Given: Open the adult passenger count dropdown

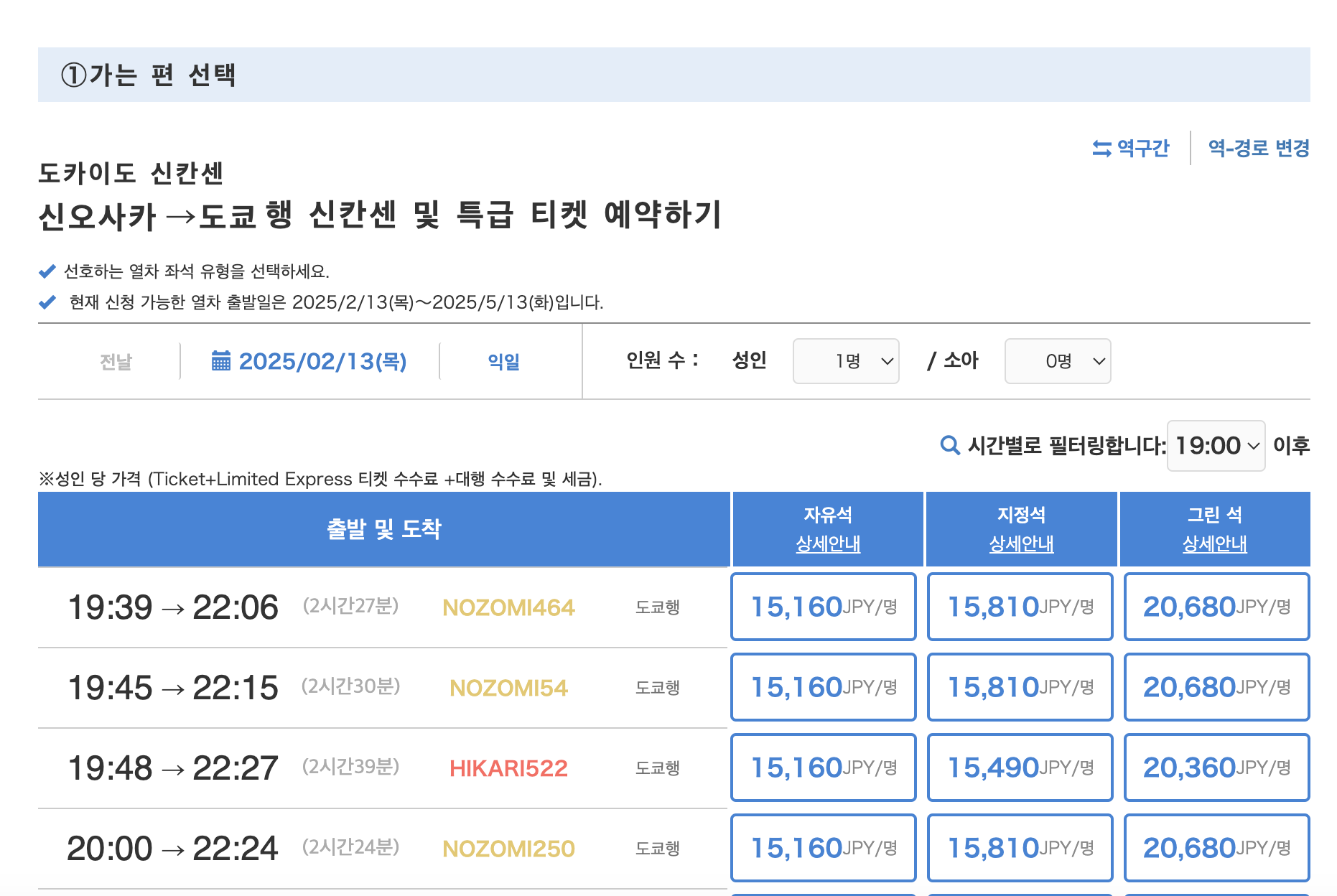Looking at the screenshot, I should [x=846, y=361].
